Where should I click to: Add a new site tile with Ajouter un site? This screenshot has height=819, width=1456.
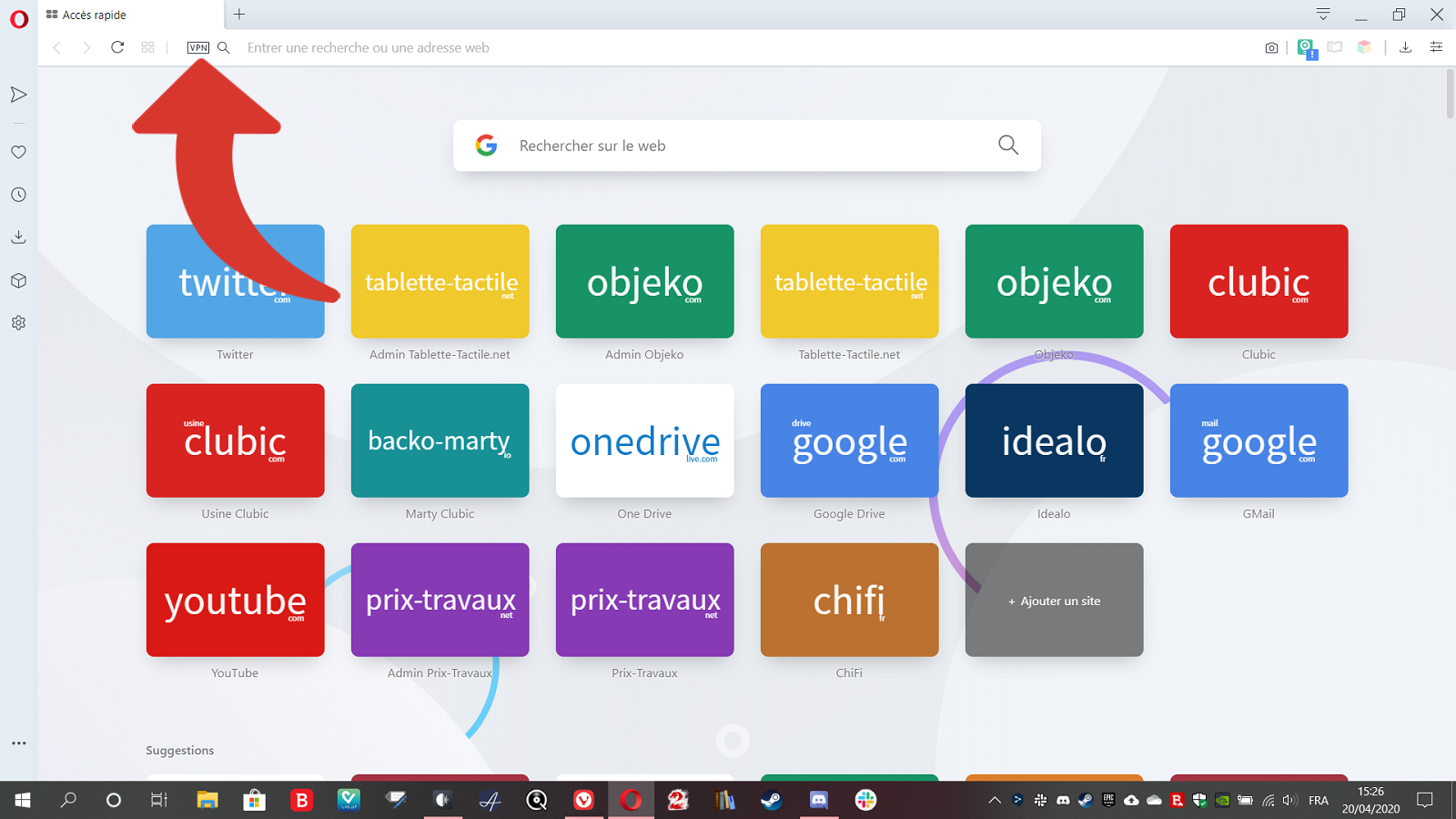pyautogui.click(x=1054, y=600)
